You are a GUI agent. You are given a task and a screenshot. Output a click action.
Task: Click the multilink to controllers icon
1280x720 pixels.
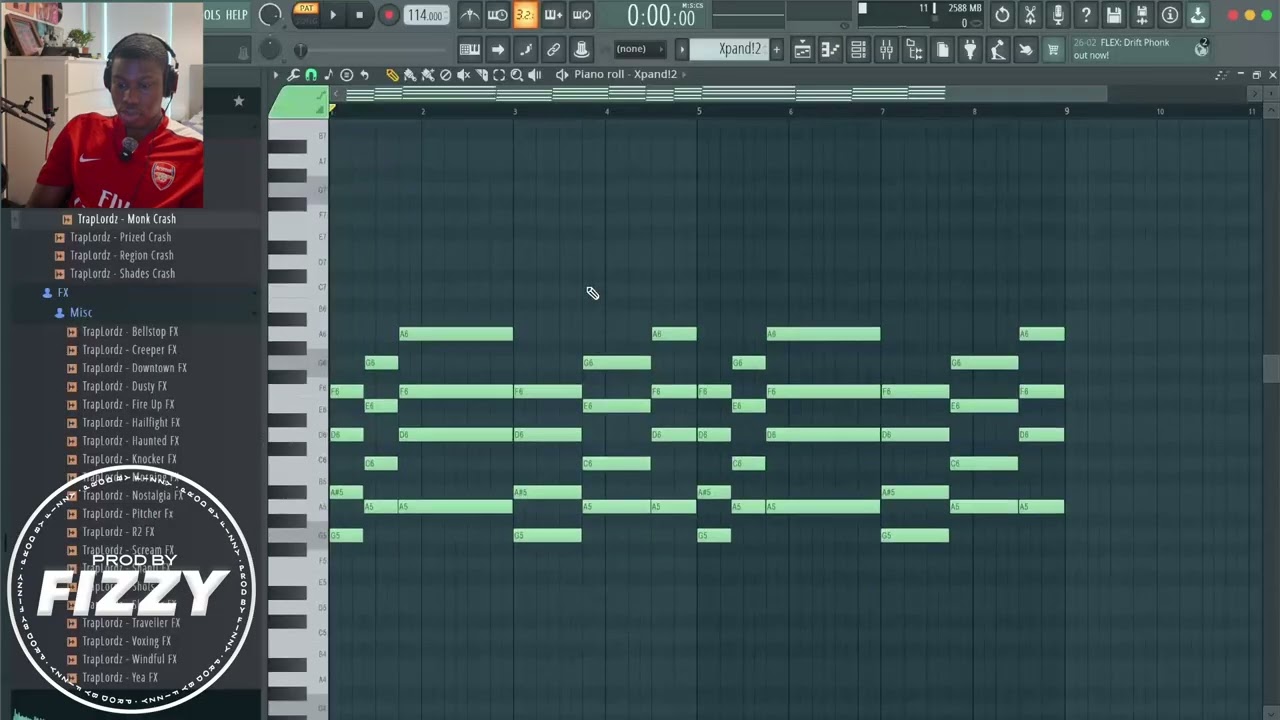[x=553, y=50]
